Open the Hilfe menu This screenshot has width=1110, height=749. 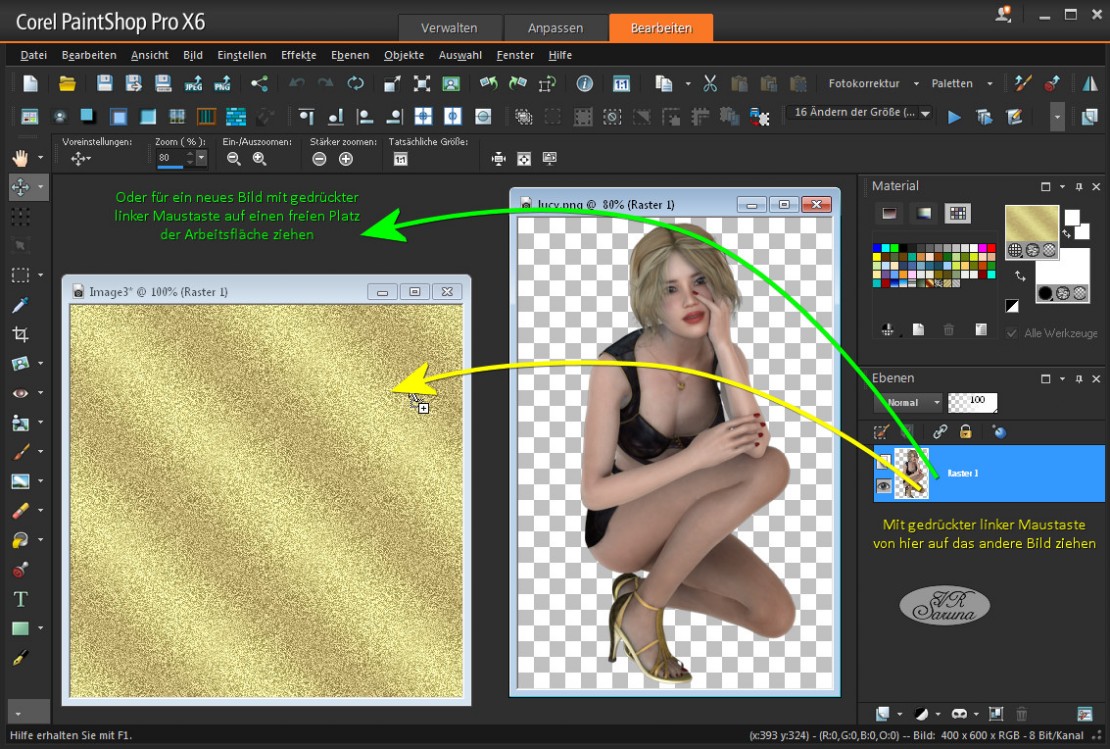pos(559,55)
